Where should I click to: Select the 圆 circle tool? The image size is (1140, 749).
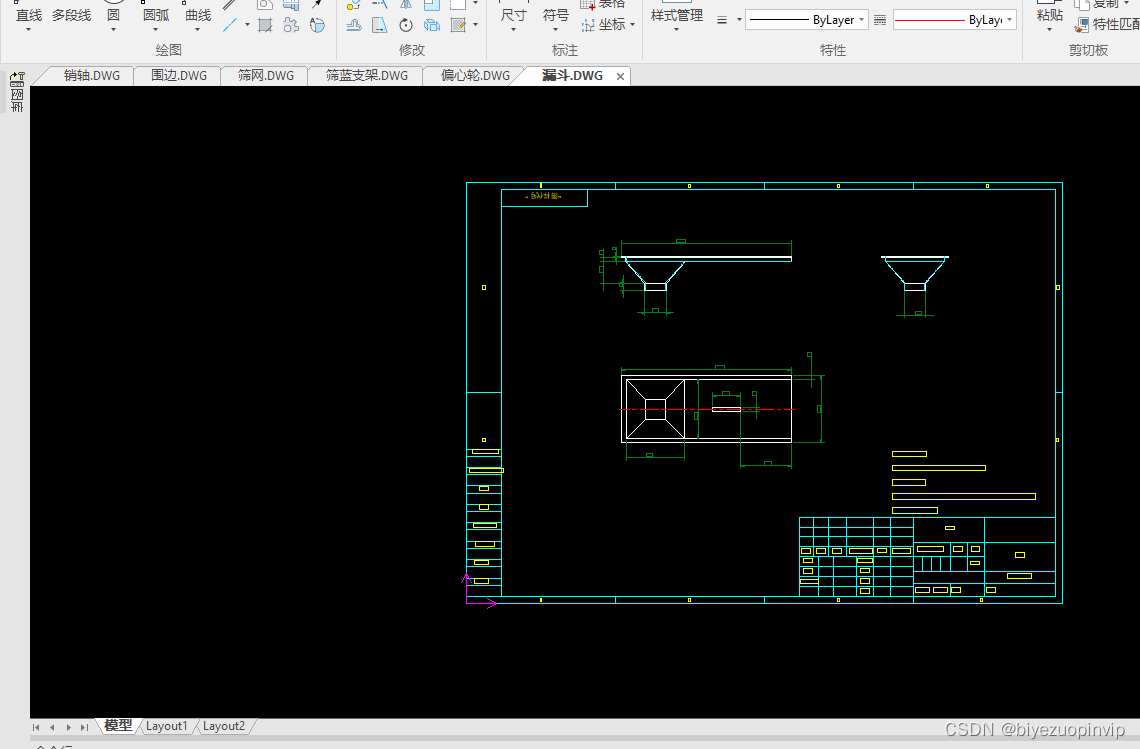tap(113, 15)
